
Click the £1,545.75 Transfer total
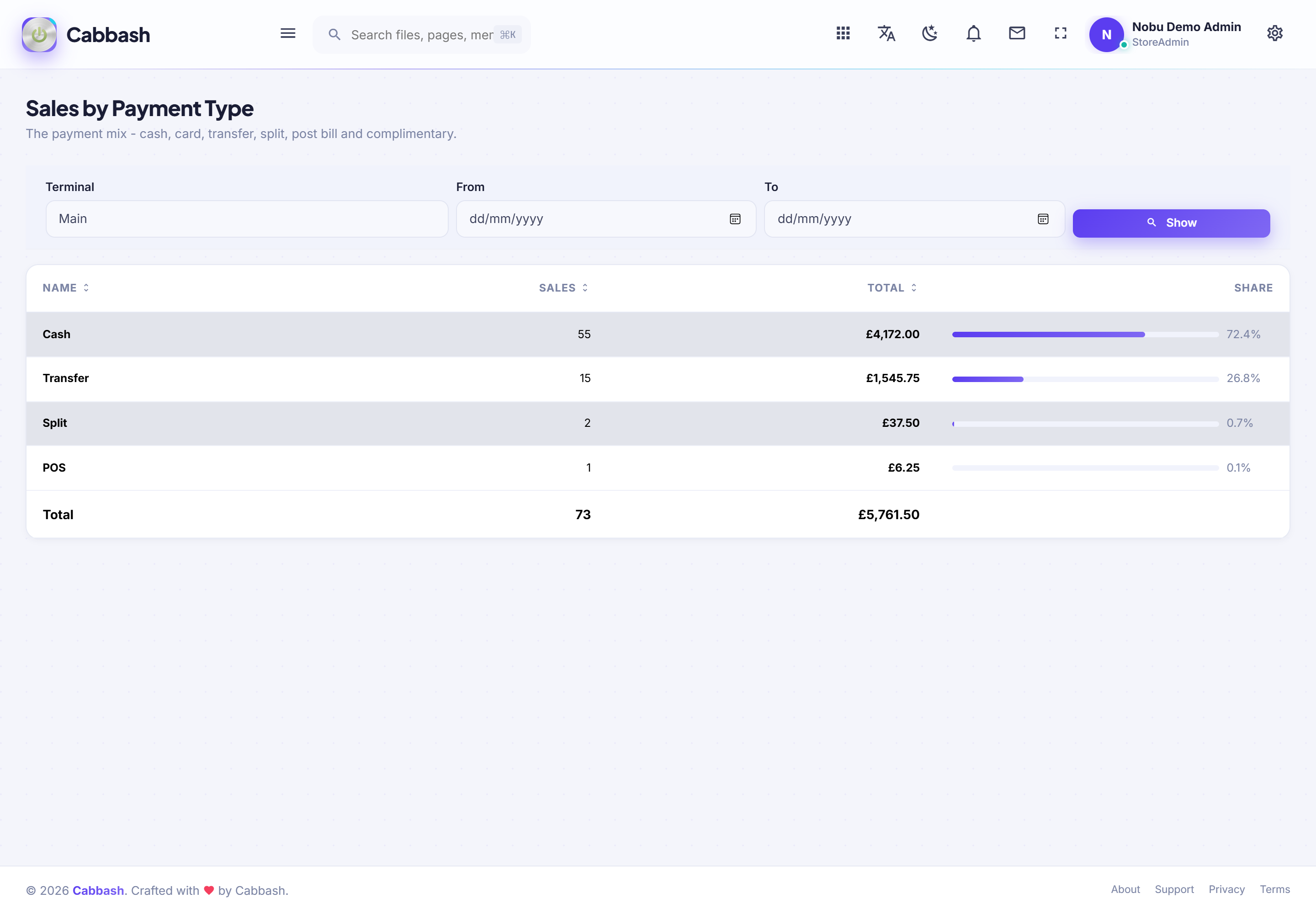[892, 378]
